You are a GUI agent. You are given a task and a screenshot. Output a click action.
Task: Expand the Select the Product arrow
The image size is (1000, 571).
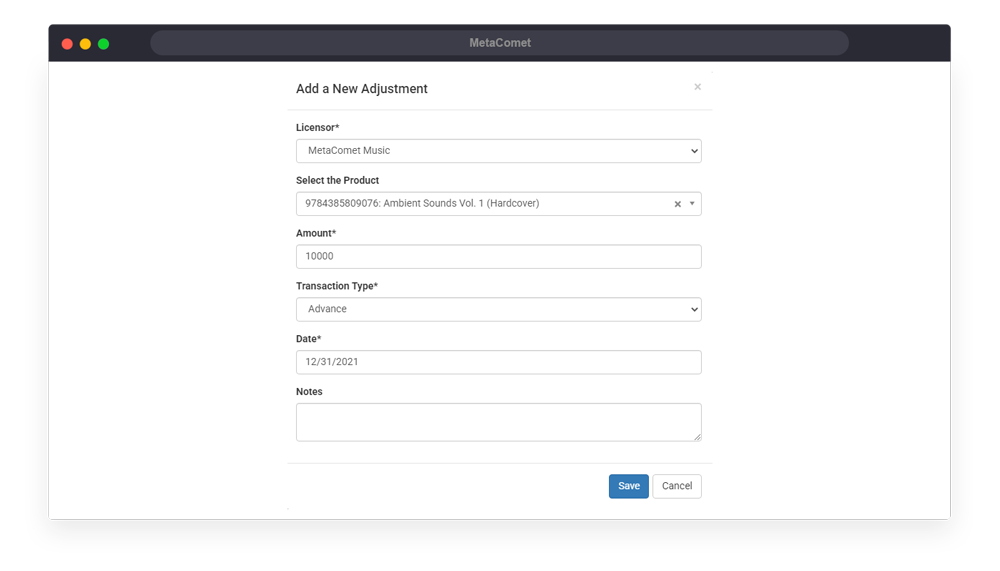click(x=692, y=204)
